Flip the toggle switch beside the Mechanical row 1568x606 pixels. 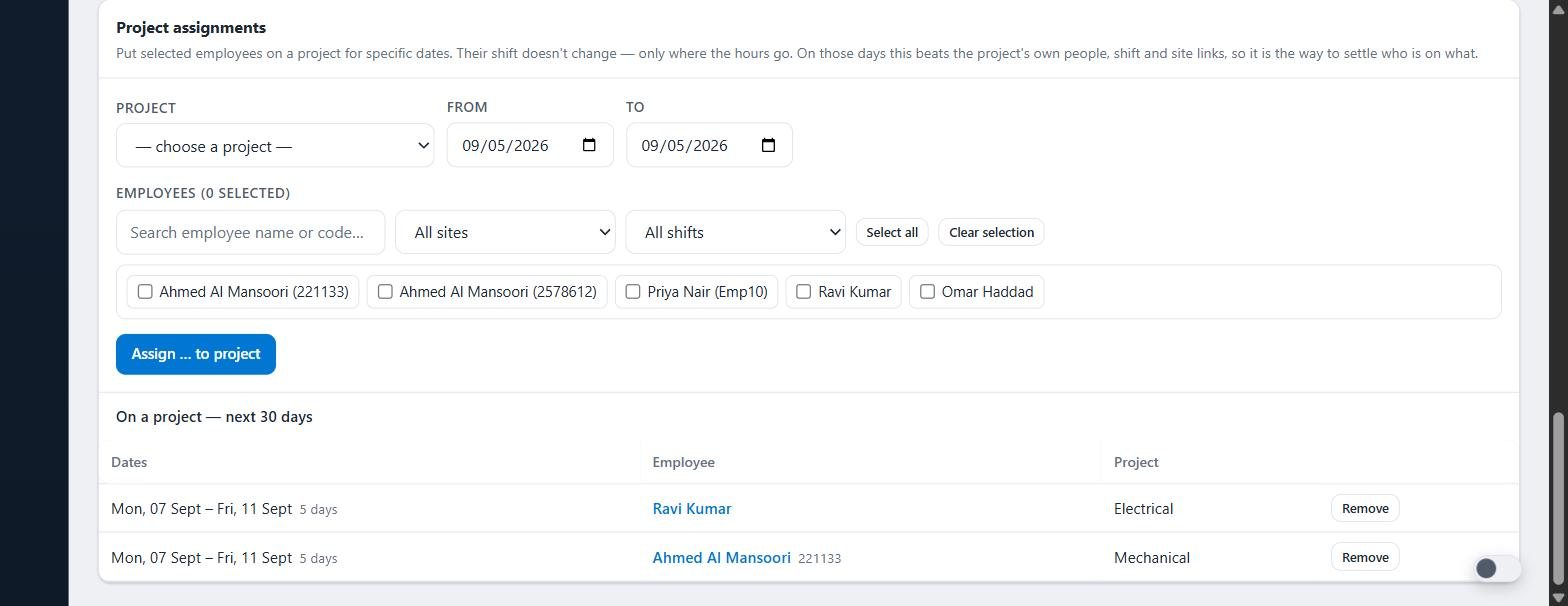point(1497,568)
